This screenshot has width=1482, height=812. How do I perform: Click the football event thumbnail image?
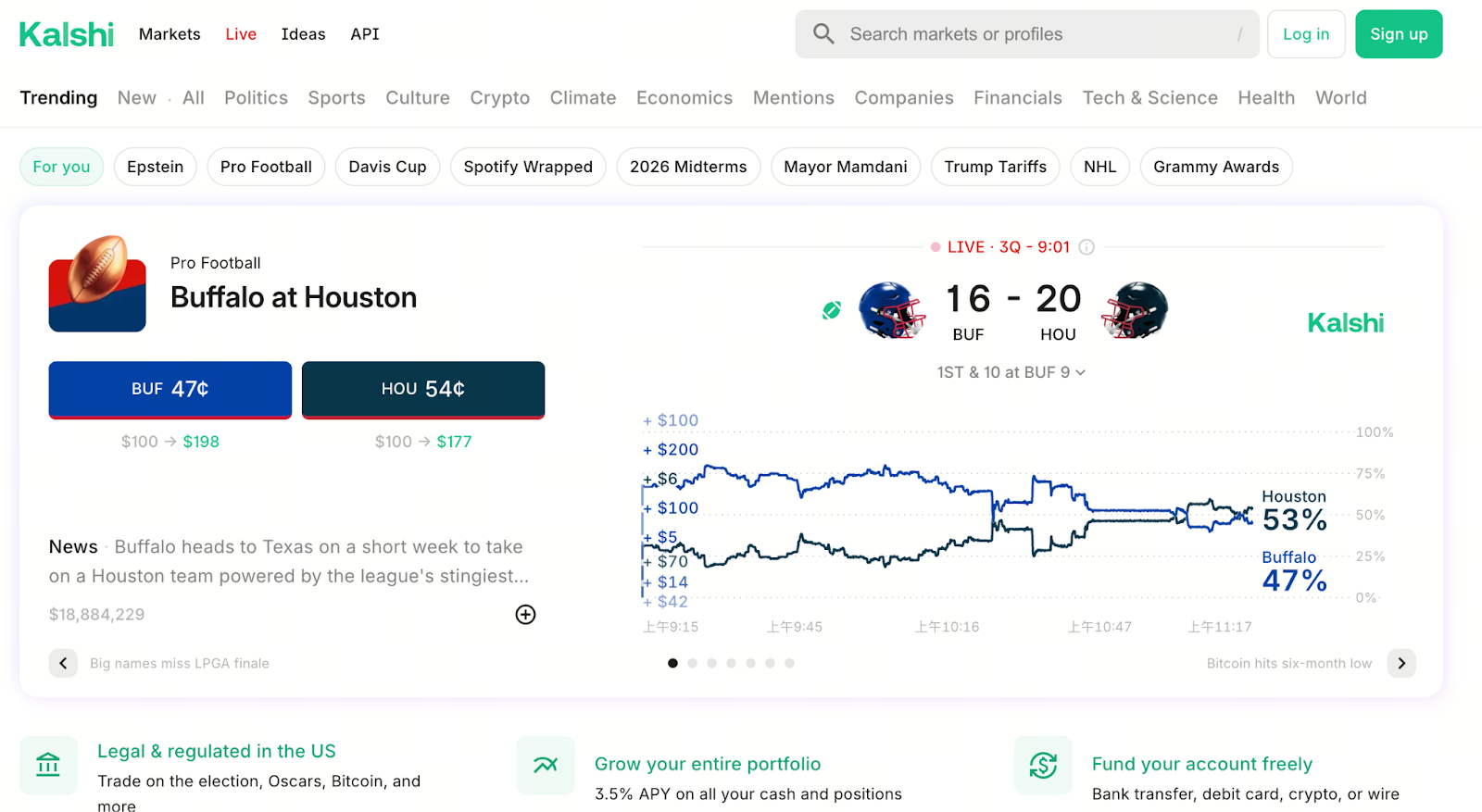[97, 283]
